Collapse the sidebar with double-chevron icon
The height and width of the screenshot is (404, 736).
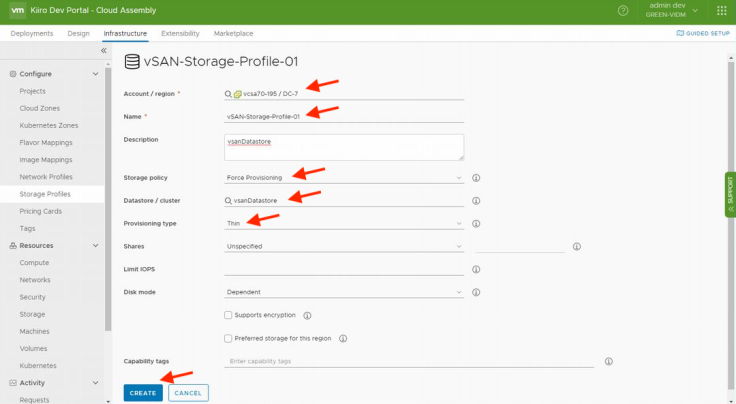point(104,51)
